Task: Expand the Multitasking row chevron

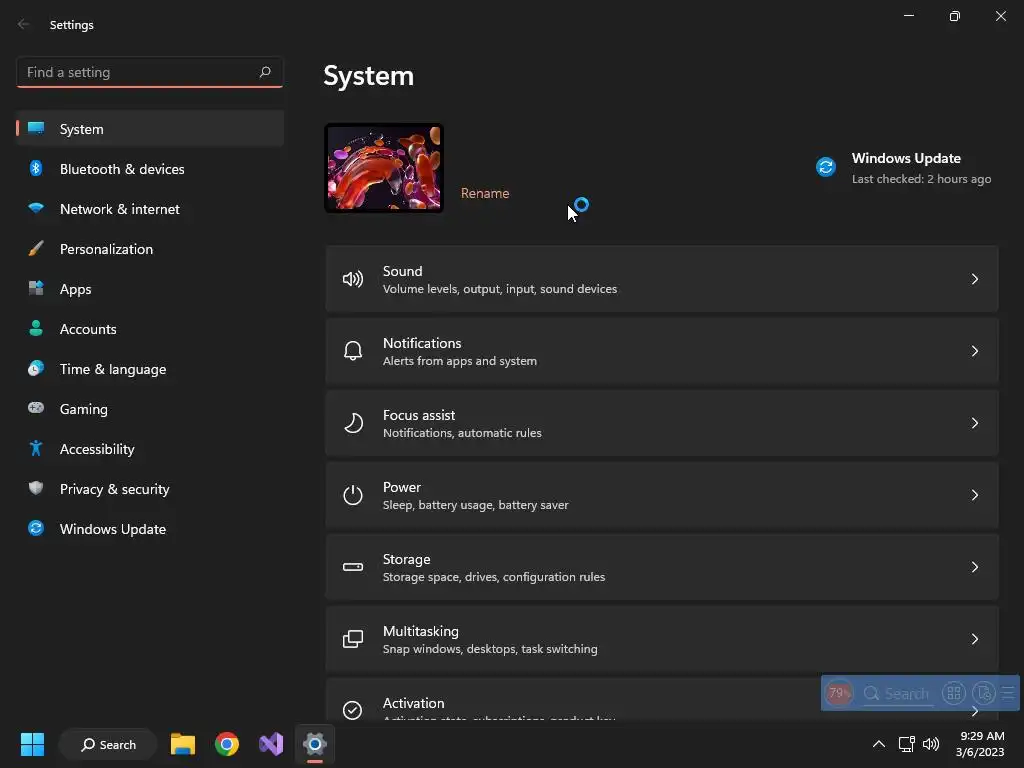Action: [x=974, y=639]
